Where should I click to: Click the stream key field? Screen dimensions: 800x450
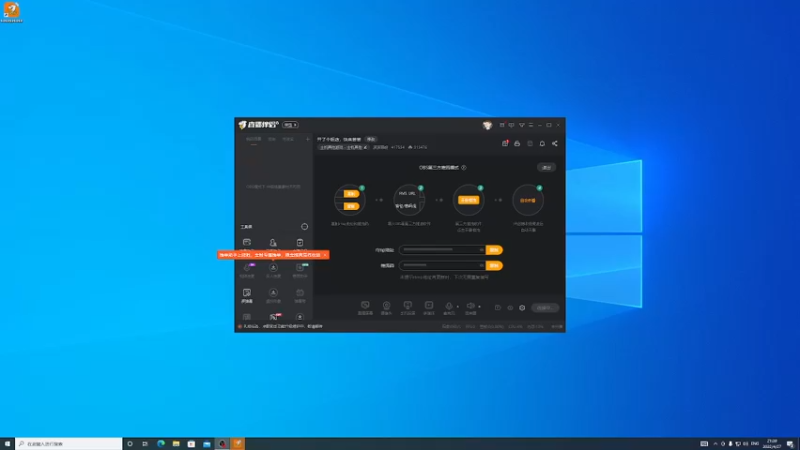(442, 265)
